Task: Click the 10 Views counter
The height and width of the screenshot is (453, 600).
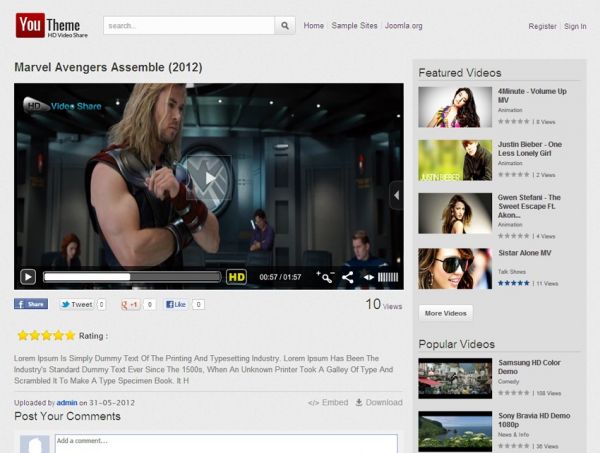Action: pos(383,305)
